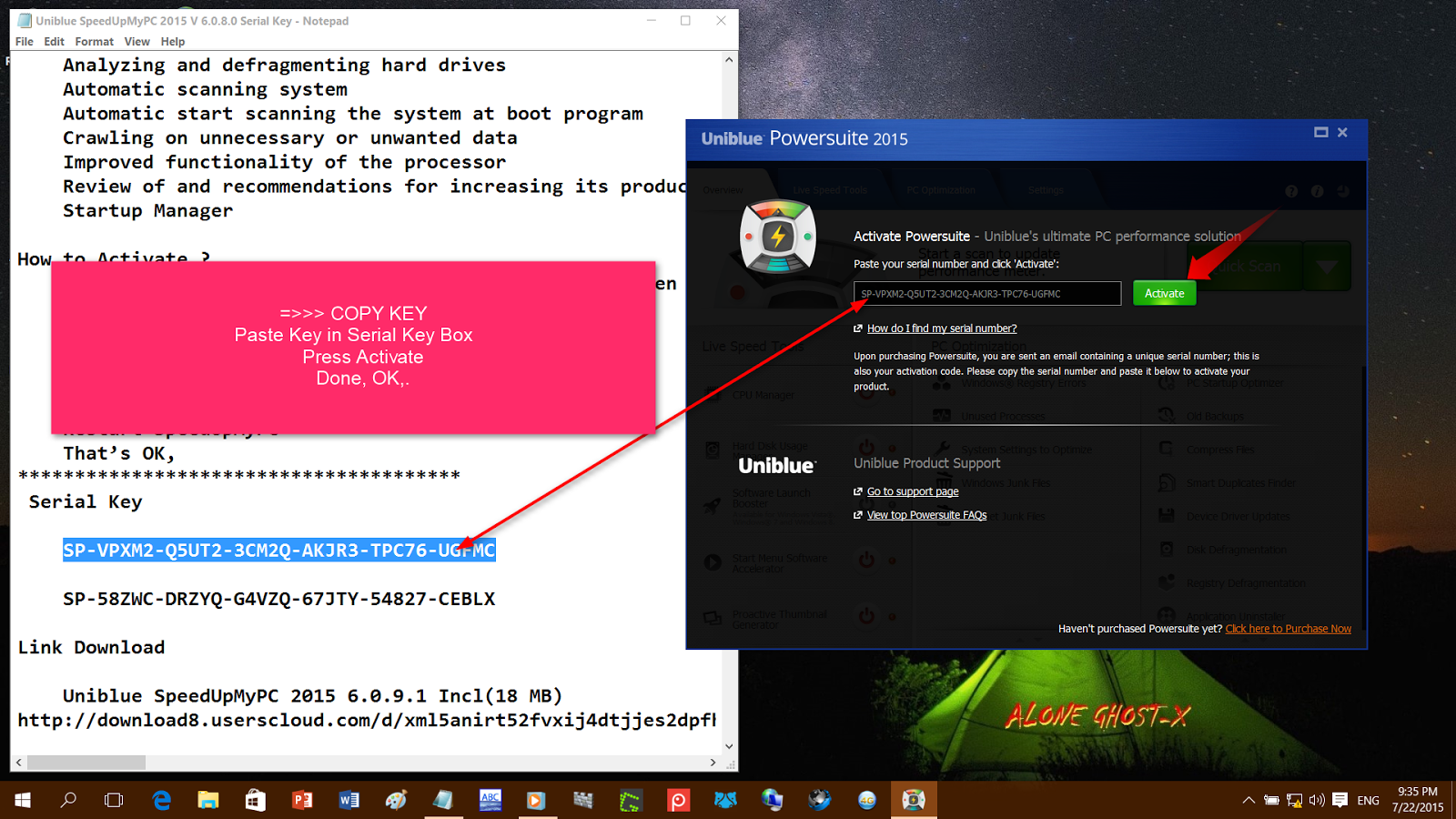
Task: Click the serial number input field
Action: [986, 293]
